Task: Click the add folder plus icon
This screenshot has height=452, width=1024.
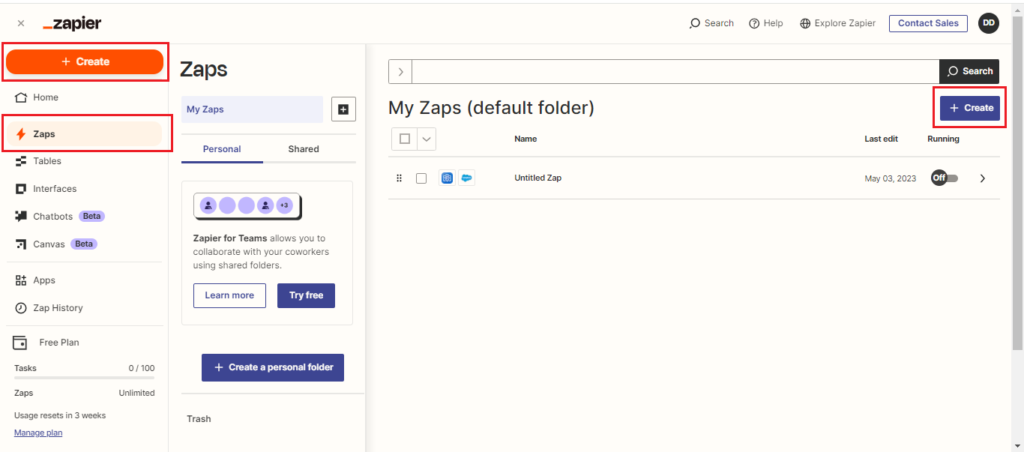Action: (x=344, y=110)
